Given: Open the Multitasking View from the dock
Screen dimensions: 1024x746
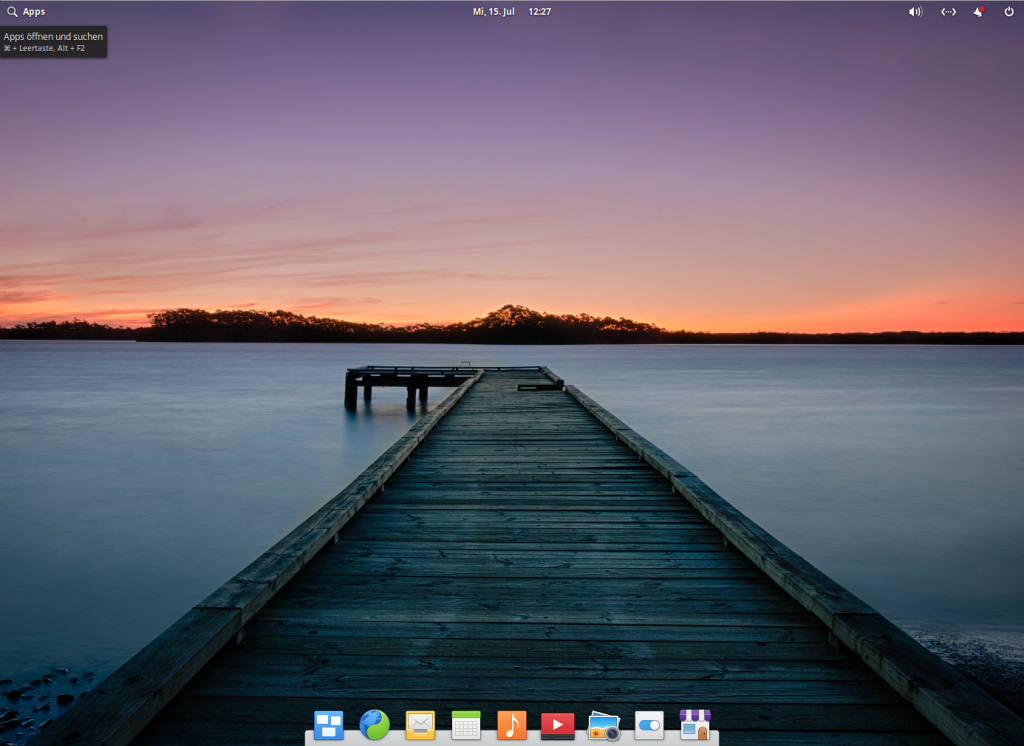Looking at the screenshot, I should 328,724.
